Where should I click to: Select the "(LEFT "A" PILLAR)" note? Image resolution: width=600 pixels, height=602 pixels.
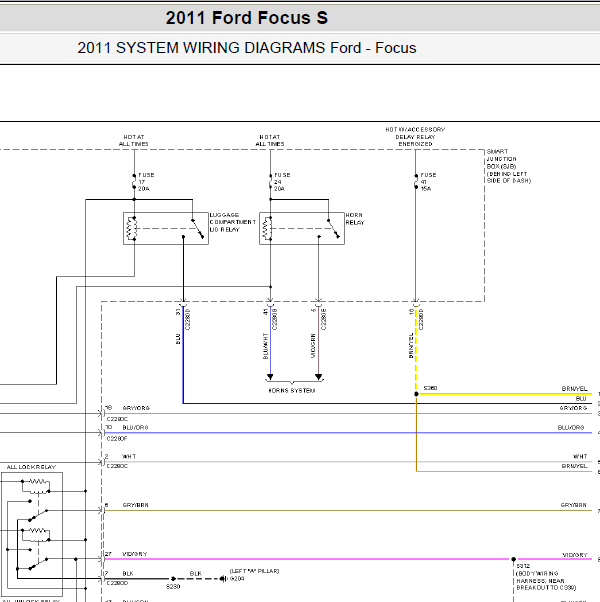click(x=255, y=571)
